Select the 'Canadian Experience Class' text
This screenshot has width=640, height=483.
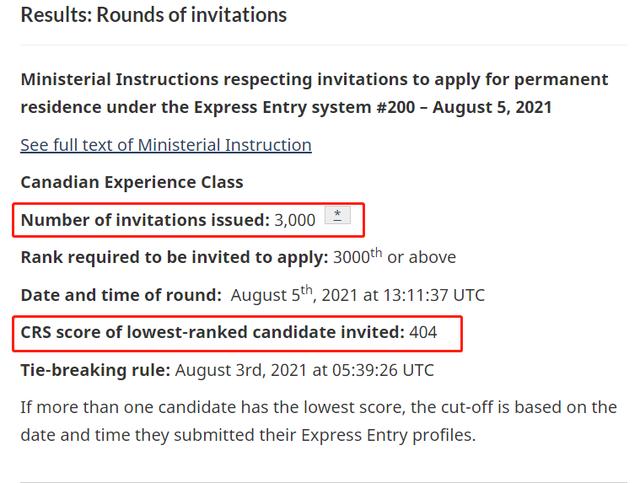(132, 182)
